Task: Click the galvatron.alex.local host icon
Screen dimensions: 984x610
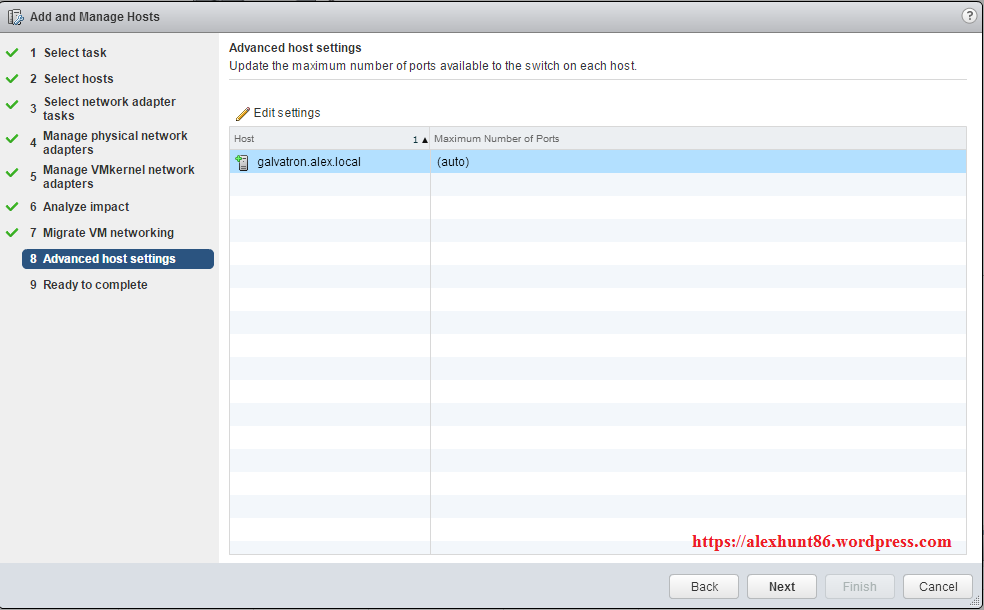Action: [242, 163]
